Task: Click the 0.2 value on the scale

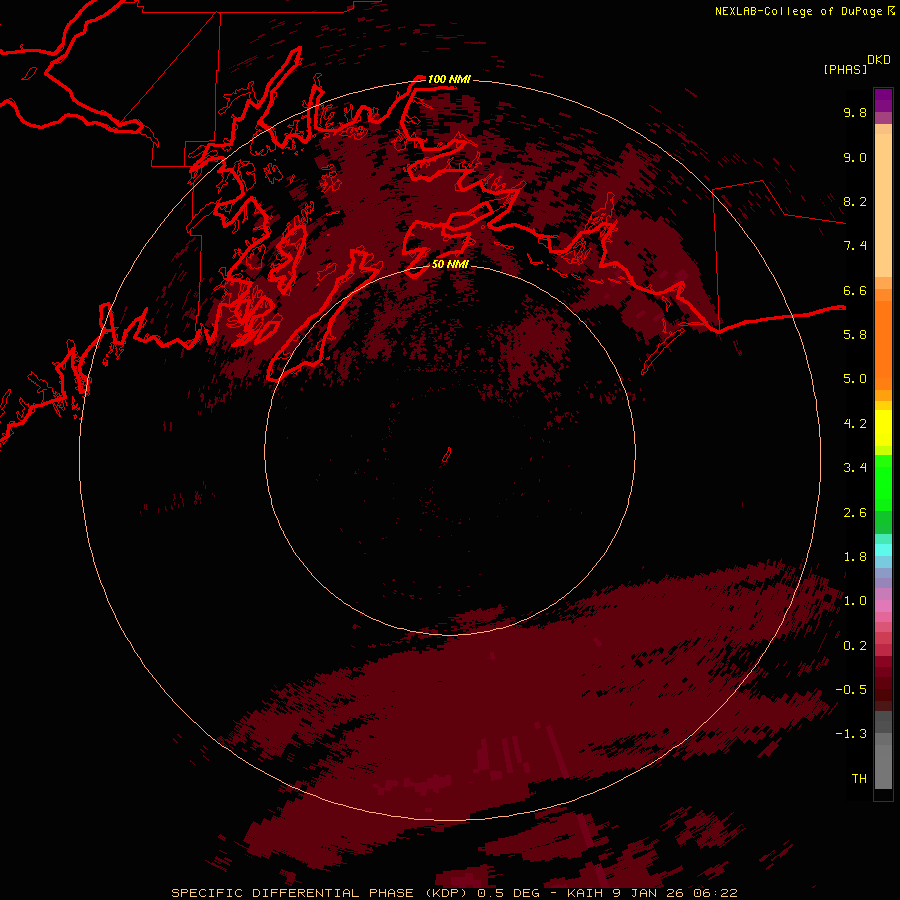Action: coord(855,646)
